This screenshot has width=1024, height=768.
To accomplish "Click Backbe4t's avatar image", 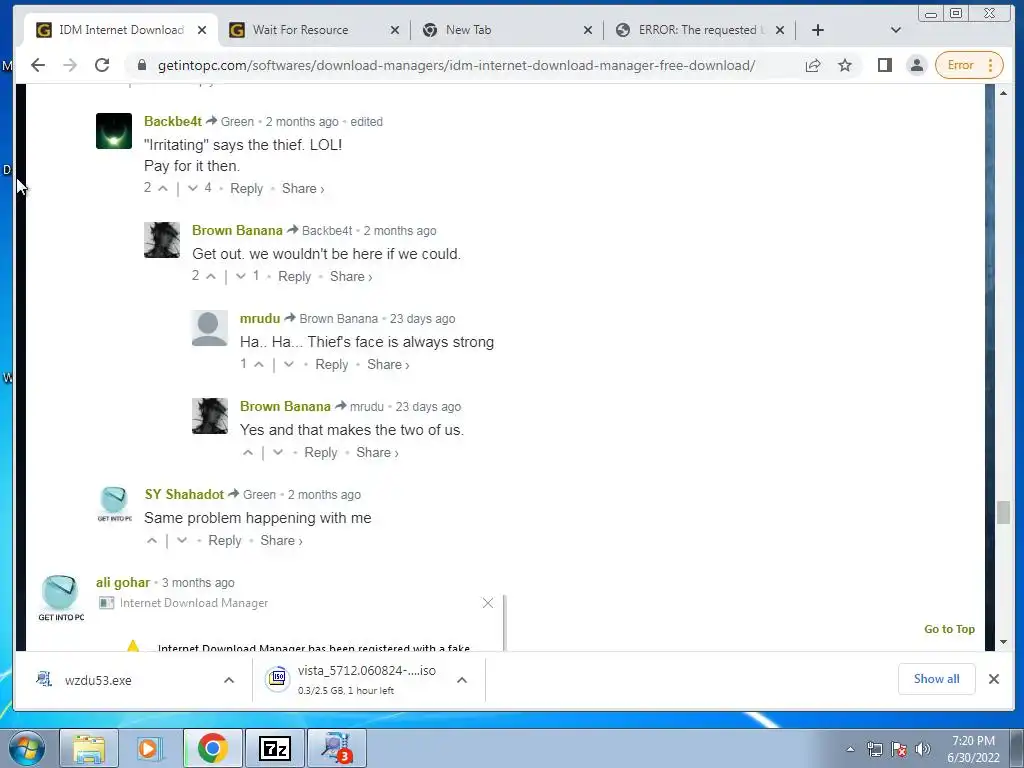I will click(114, 131).
